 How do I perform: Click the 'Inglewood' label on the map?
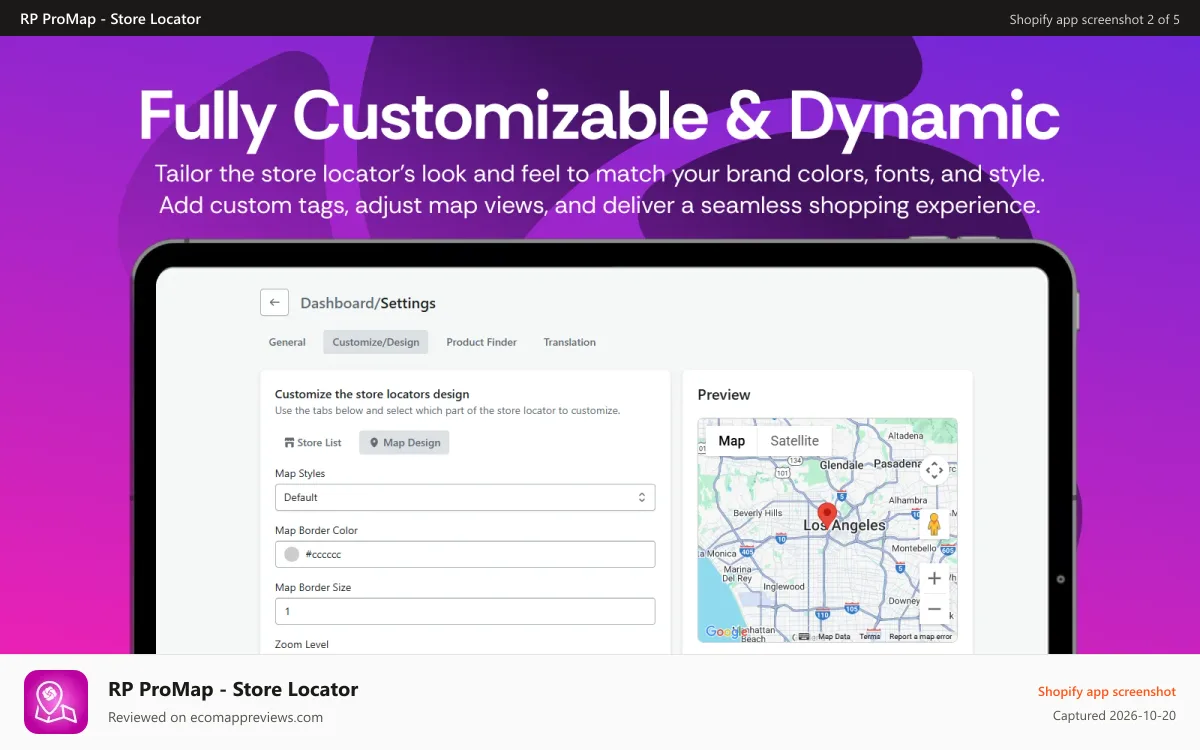coord(784,587)
